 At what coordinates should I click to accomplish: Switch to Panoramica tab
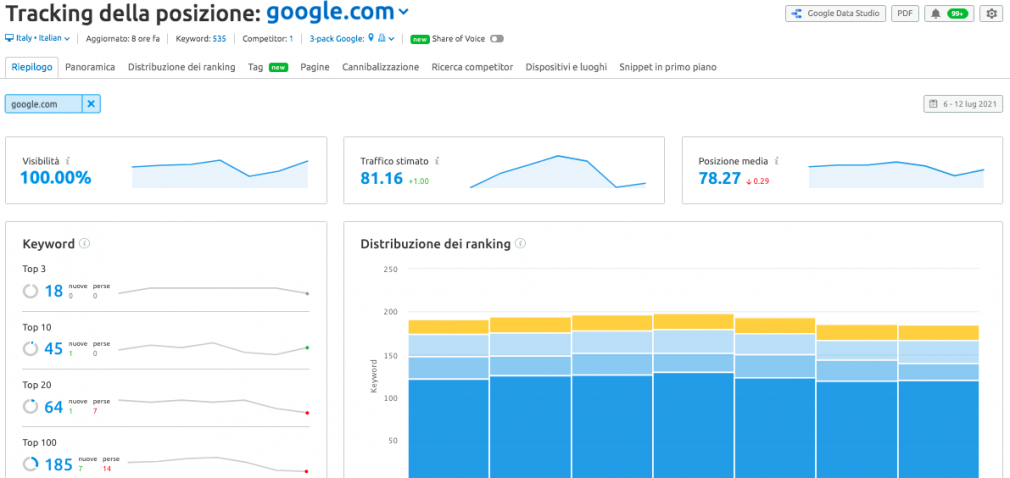pos(90,67)
